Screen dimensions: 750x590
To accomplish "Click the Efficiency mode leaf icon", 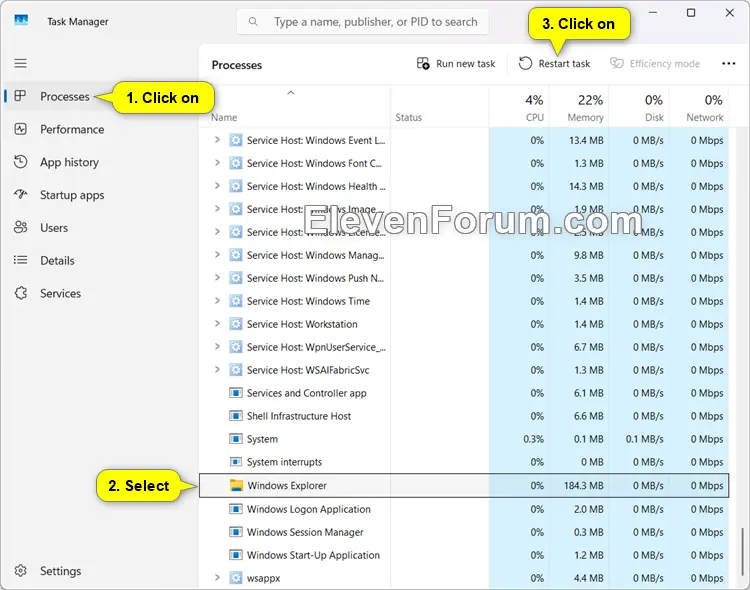I will [617, 63].
